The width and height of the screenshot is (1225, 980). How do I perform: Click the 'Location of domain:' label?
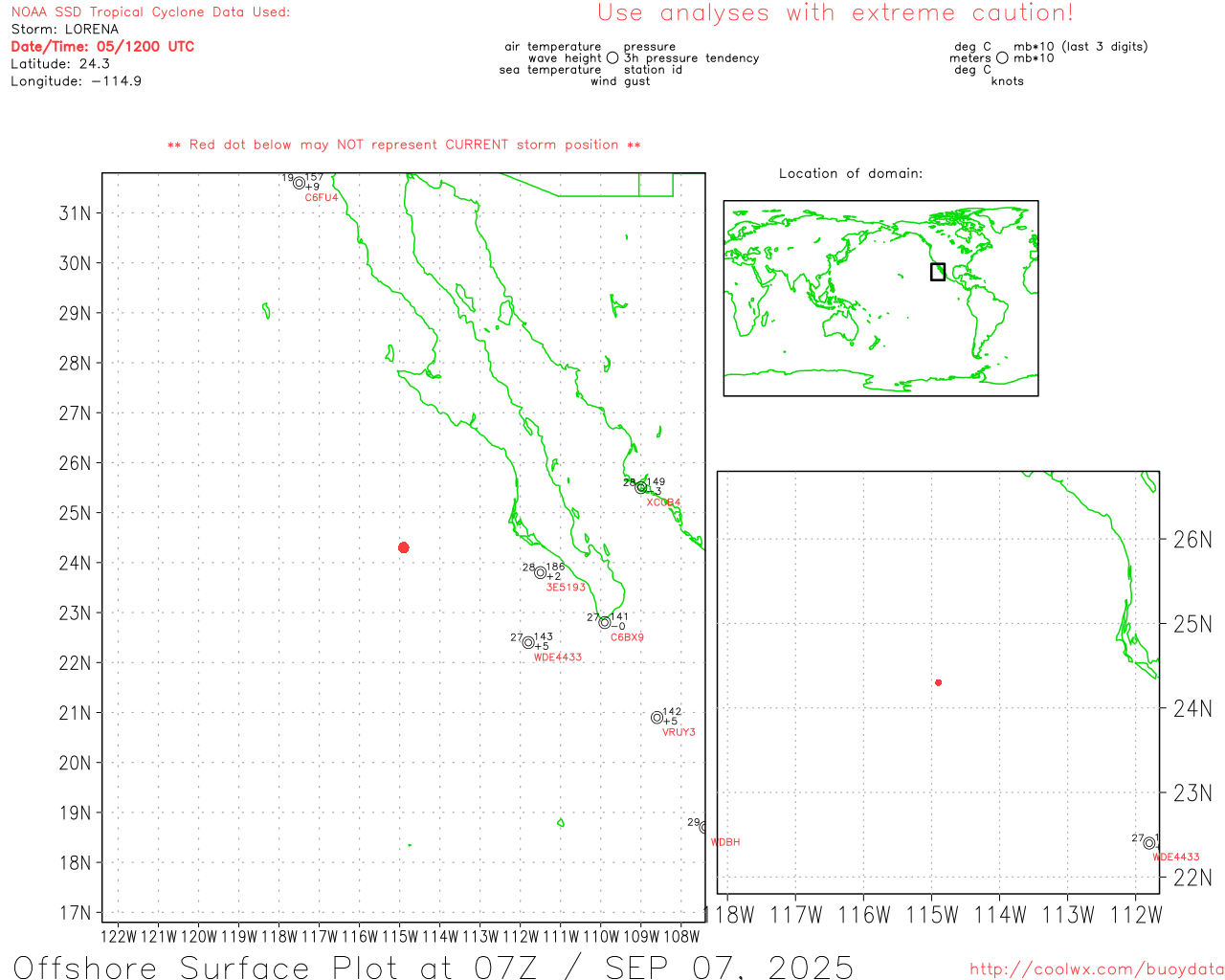click(x=851, y=173)
